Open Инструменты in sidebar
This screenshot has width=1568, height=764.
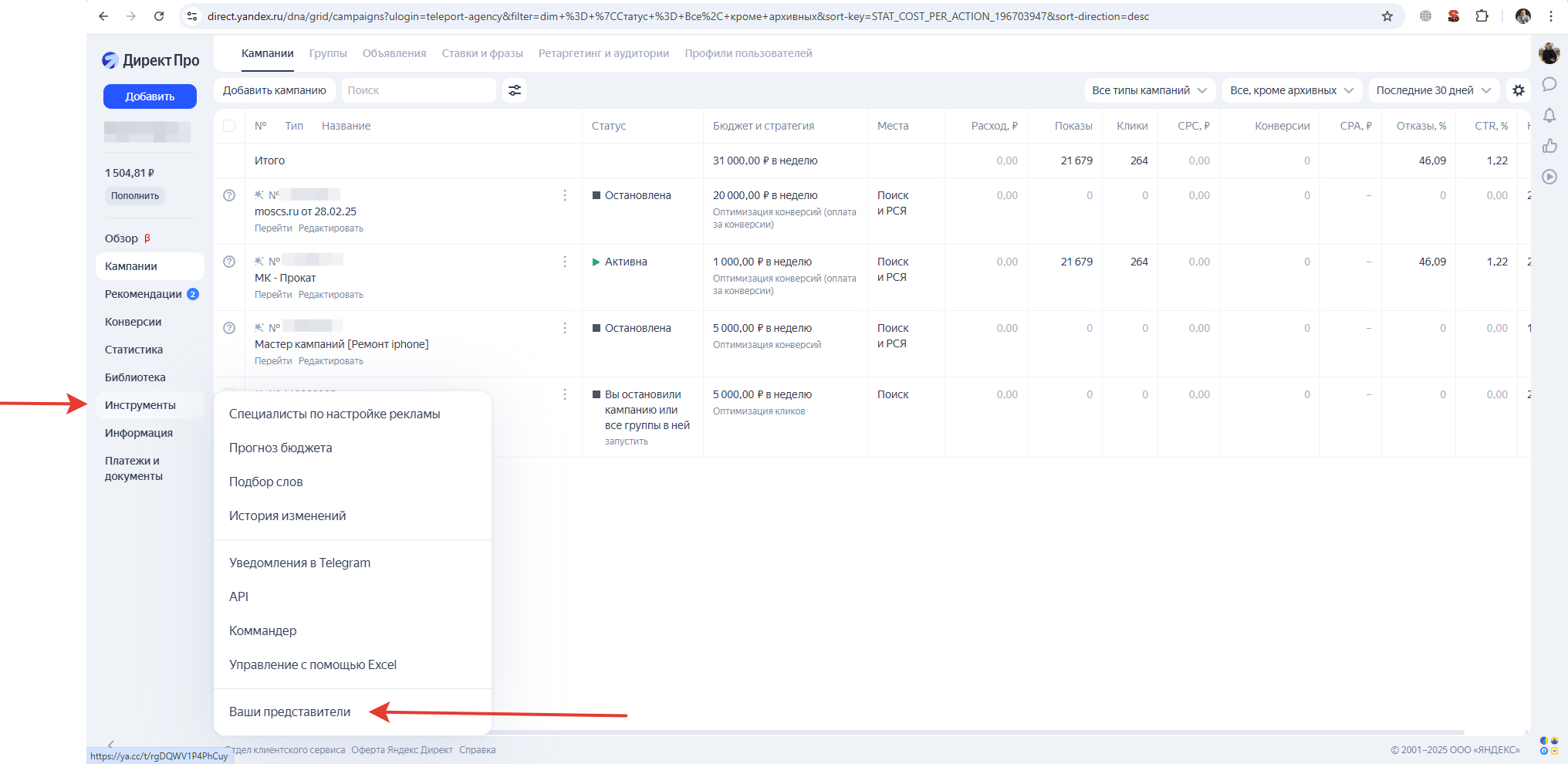(150, 405)
